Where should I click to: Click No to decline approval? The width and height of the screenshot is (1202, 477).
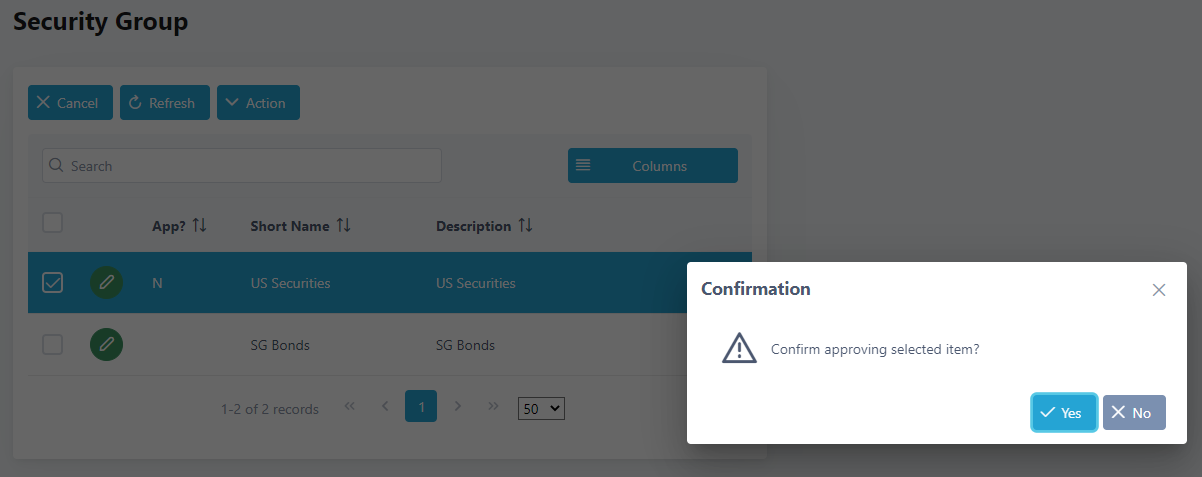[x=1134, y=413]
